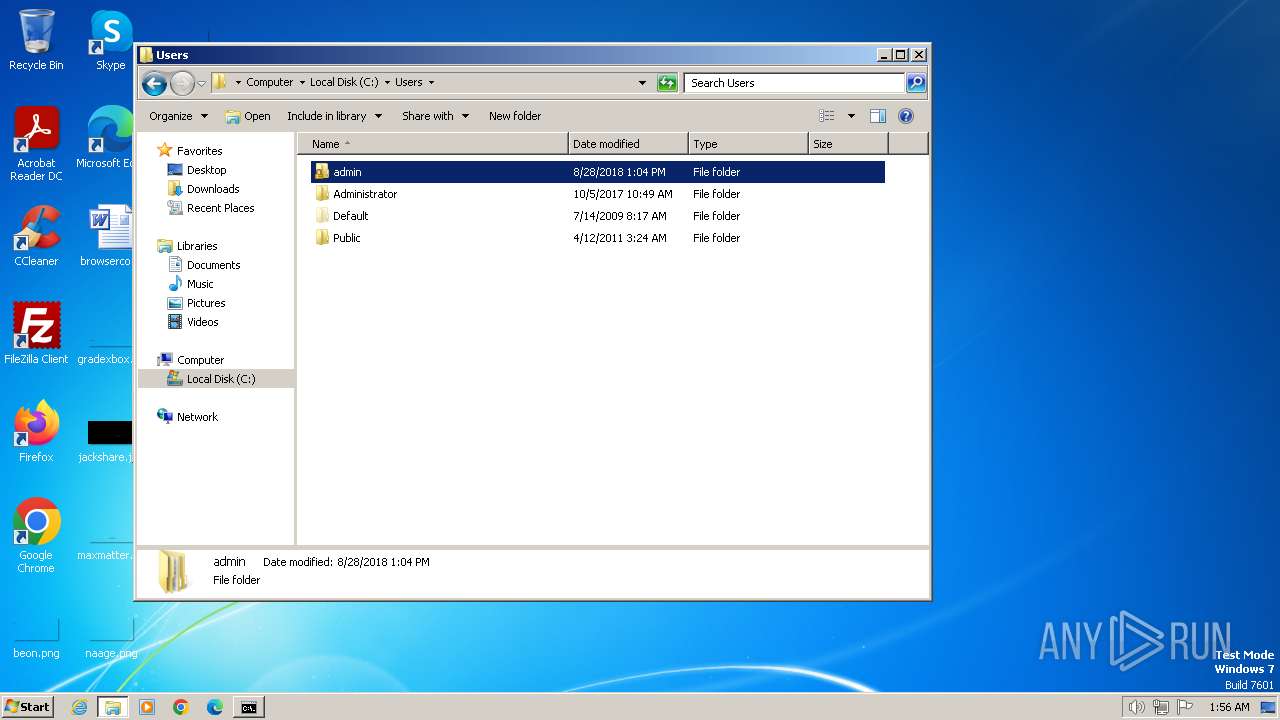Click the search magnifier icon
This screenshot has height=720, width=1280.
point(916,83)
